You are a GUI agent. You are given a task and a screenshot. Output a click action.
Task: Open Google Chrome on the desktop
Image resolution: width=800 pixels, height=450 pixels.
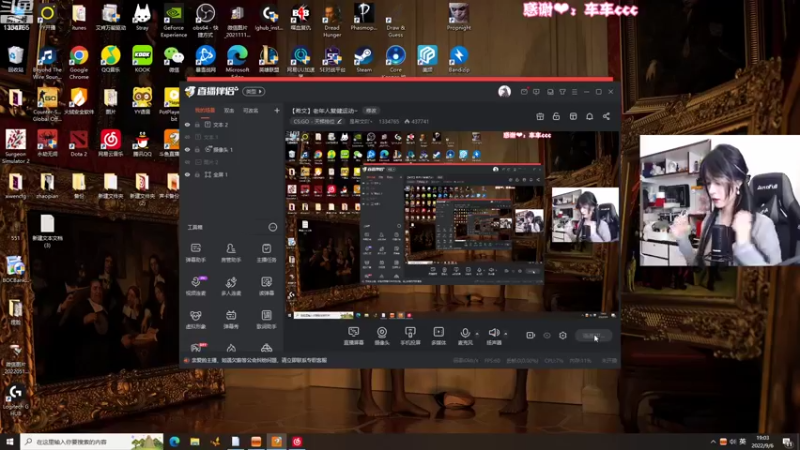pos(79,62)
